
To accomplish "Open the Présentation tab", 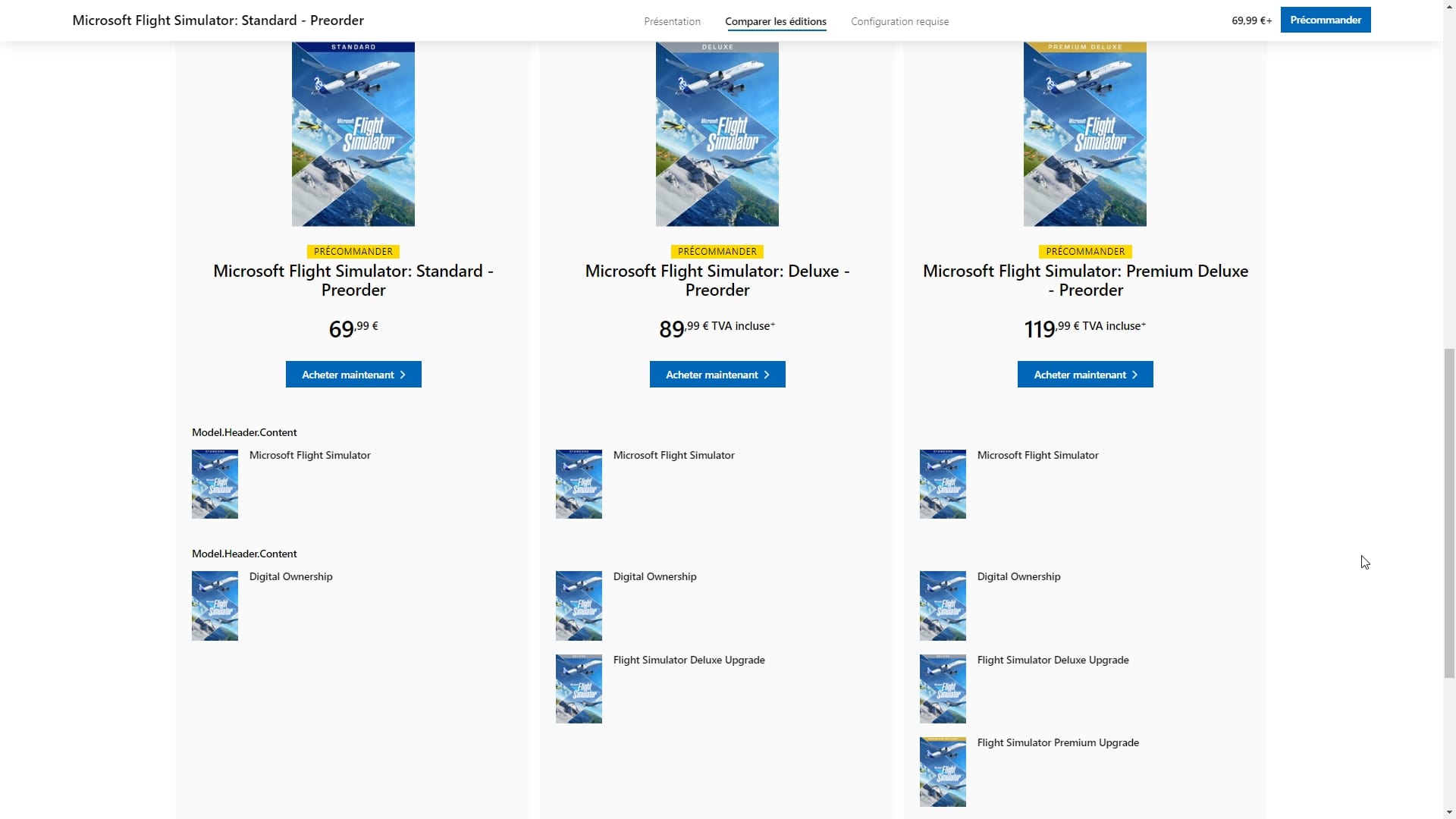I will pyautogui.click(x=672, y=21).
